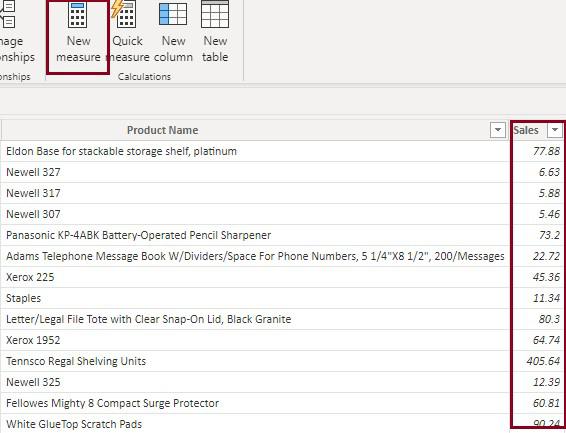Image resolution: width=566 pixels, height=433 pixels.
Task: Click the sales value 5.46
Action: [x=549, y=214]
